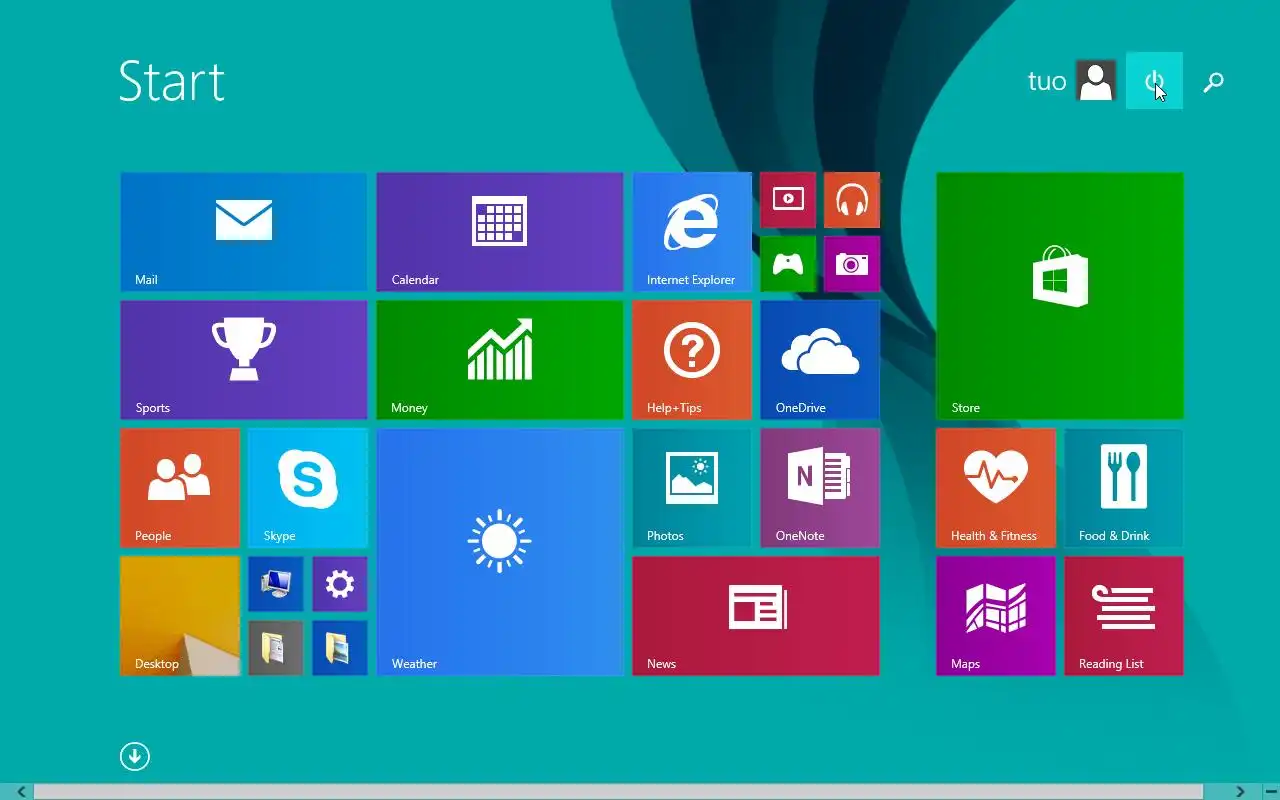Click the Power options button

(x=1154, y=81)
